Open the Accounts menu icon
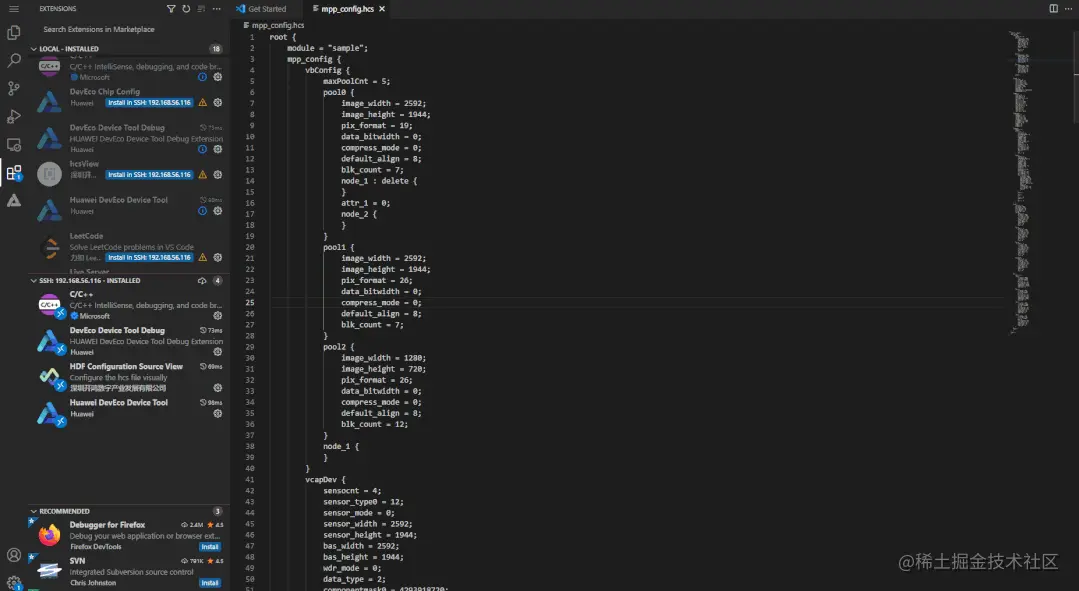The height and width of the screenshot is (591, 1079). [x=14, y=555]
